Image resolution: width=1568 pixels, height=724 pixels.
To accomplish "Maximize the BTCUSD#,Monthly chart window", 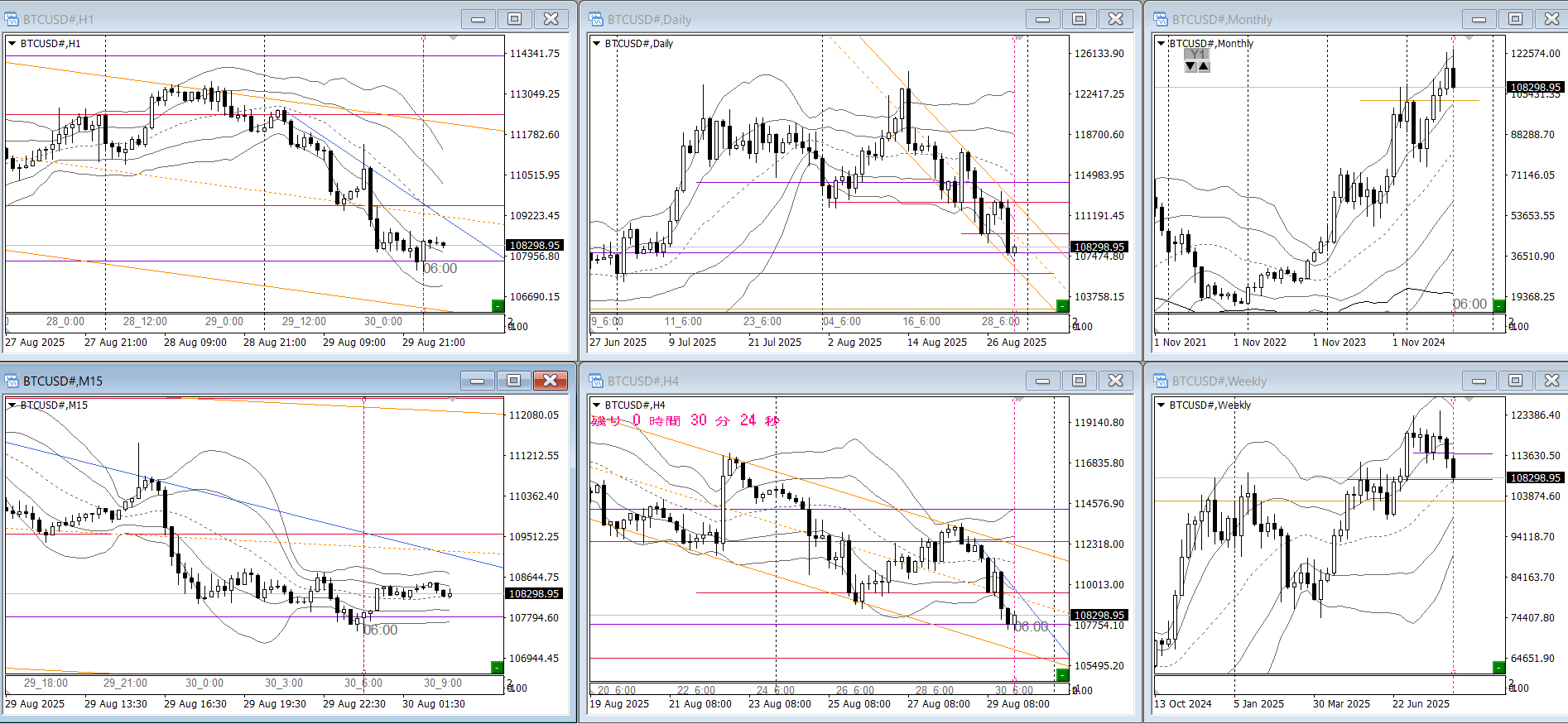I will [x=1515, y=19].
